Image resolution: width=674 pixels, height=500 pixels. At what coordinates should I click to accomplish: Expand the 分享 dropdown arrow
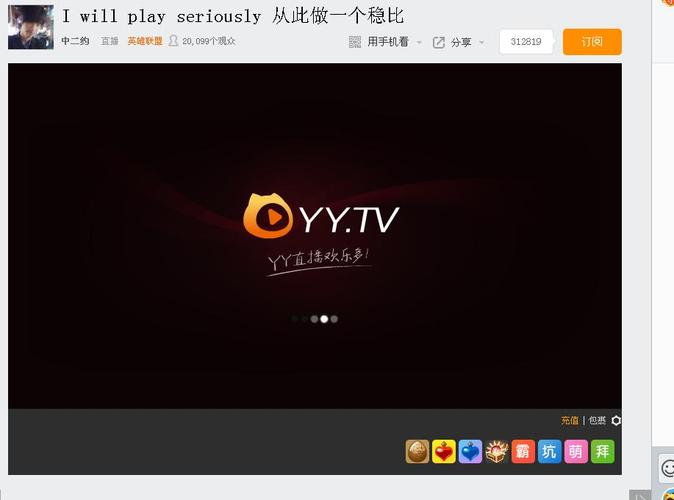481,43
